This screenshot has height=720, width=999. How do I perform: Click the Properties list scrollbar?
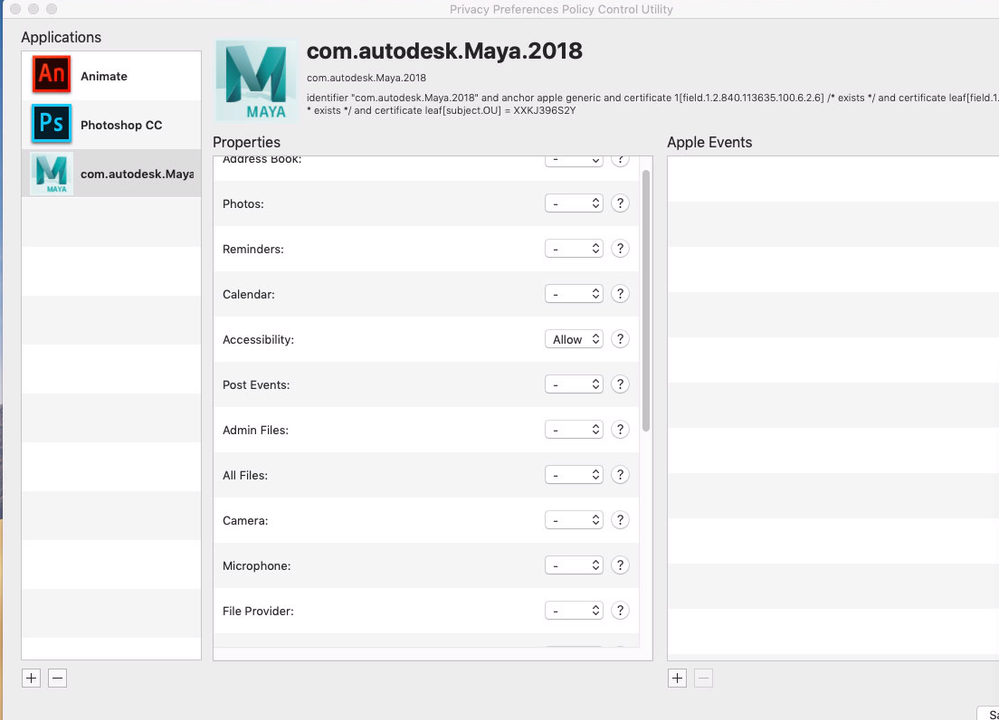click(x=646, y=301)
